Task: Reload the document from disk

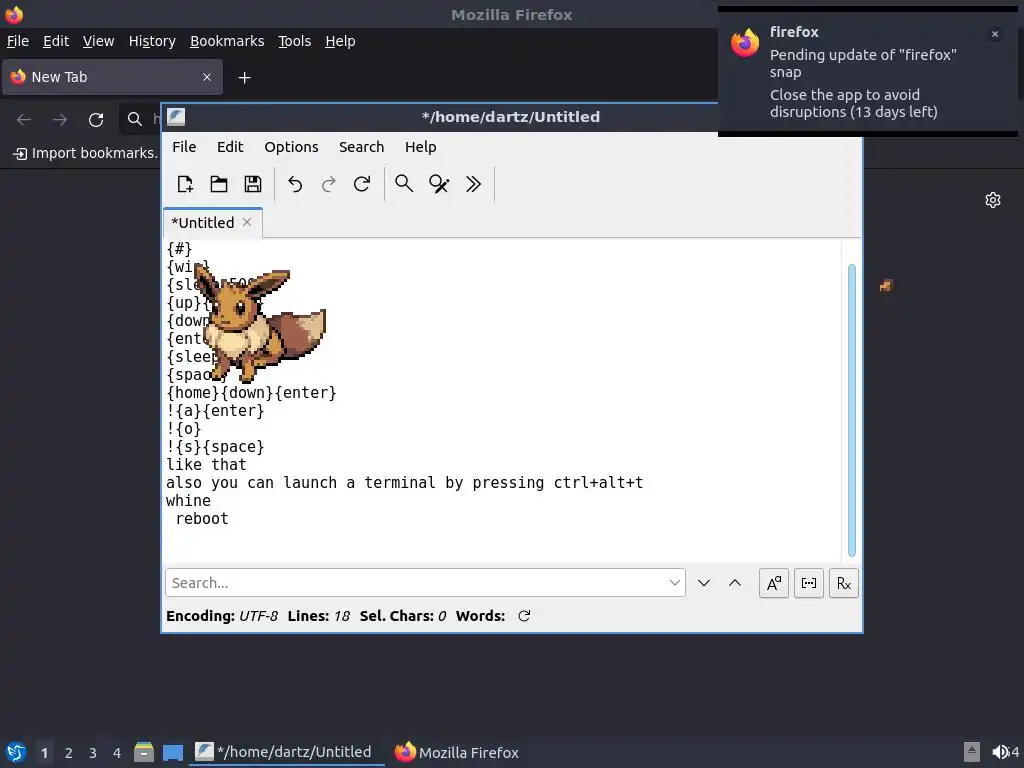Action: click(x=362, y=184)
